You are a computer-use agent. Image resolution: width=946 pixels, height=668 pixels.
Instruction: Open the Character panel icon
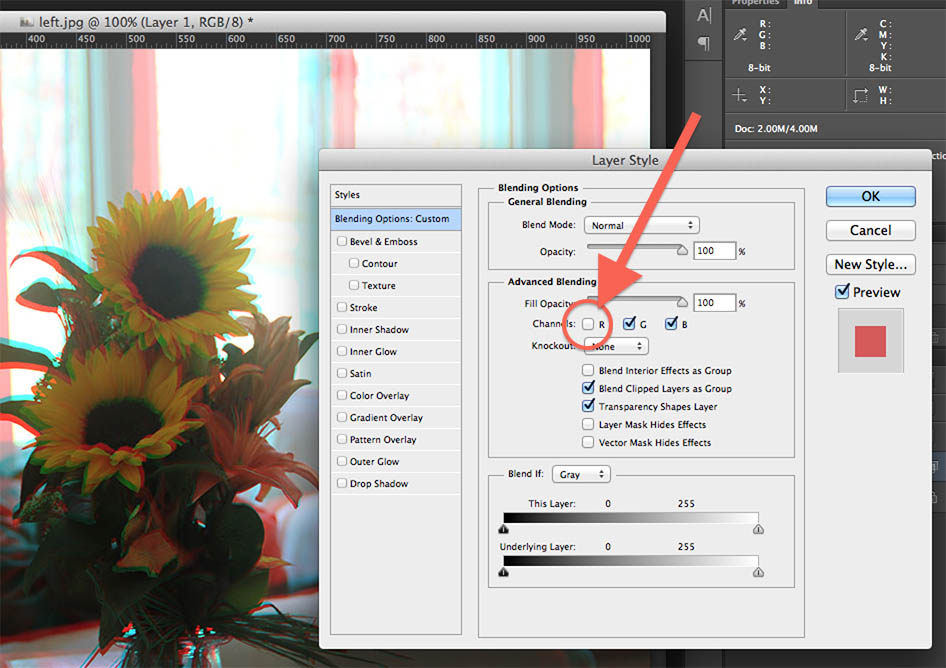(x=703, y=15)
